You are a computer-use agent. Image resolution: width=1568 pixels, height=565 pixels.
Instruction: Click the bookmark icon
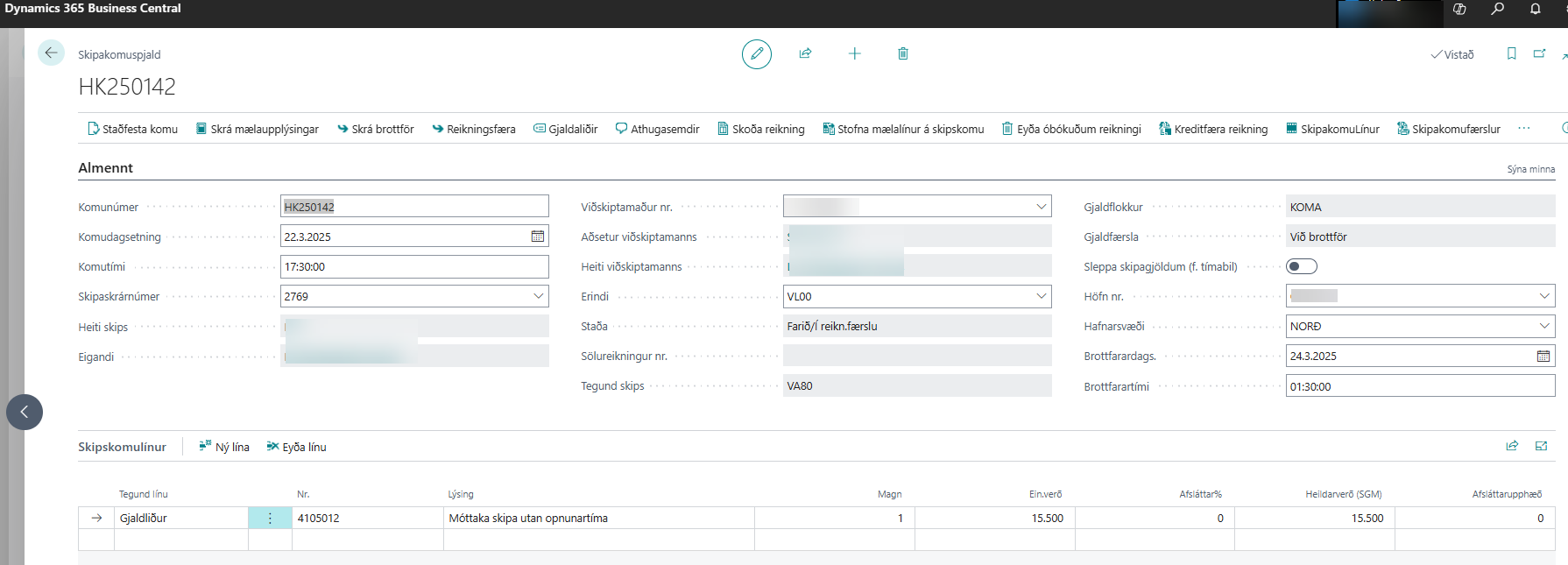click(x=1511, y=54)
